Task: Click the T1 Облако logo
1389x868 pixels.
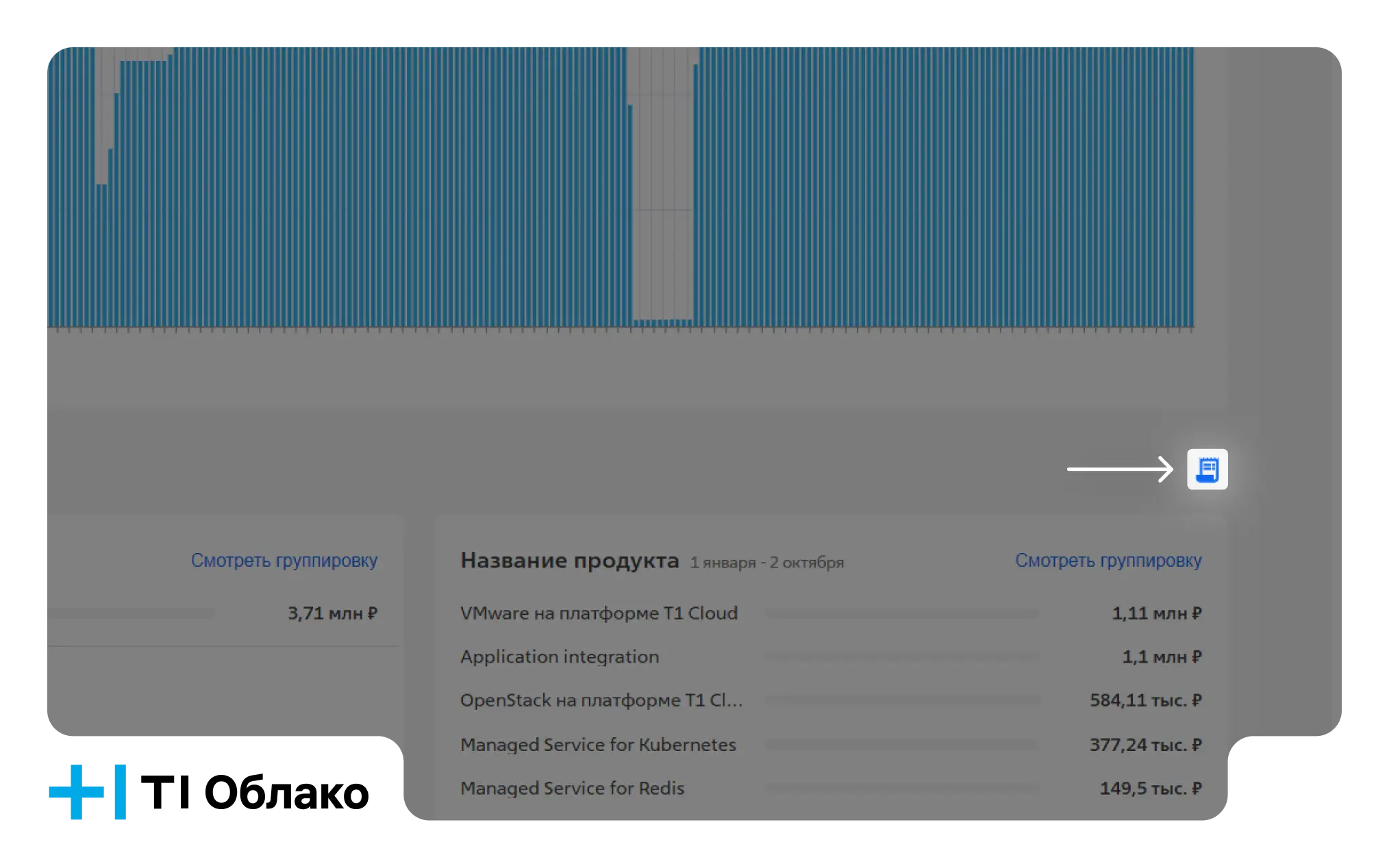Action: tap(209, 792)
